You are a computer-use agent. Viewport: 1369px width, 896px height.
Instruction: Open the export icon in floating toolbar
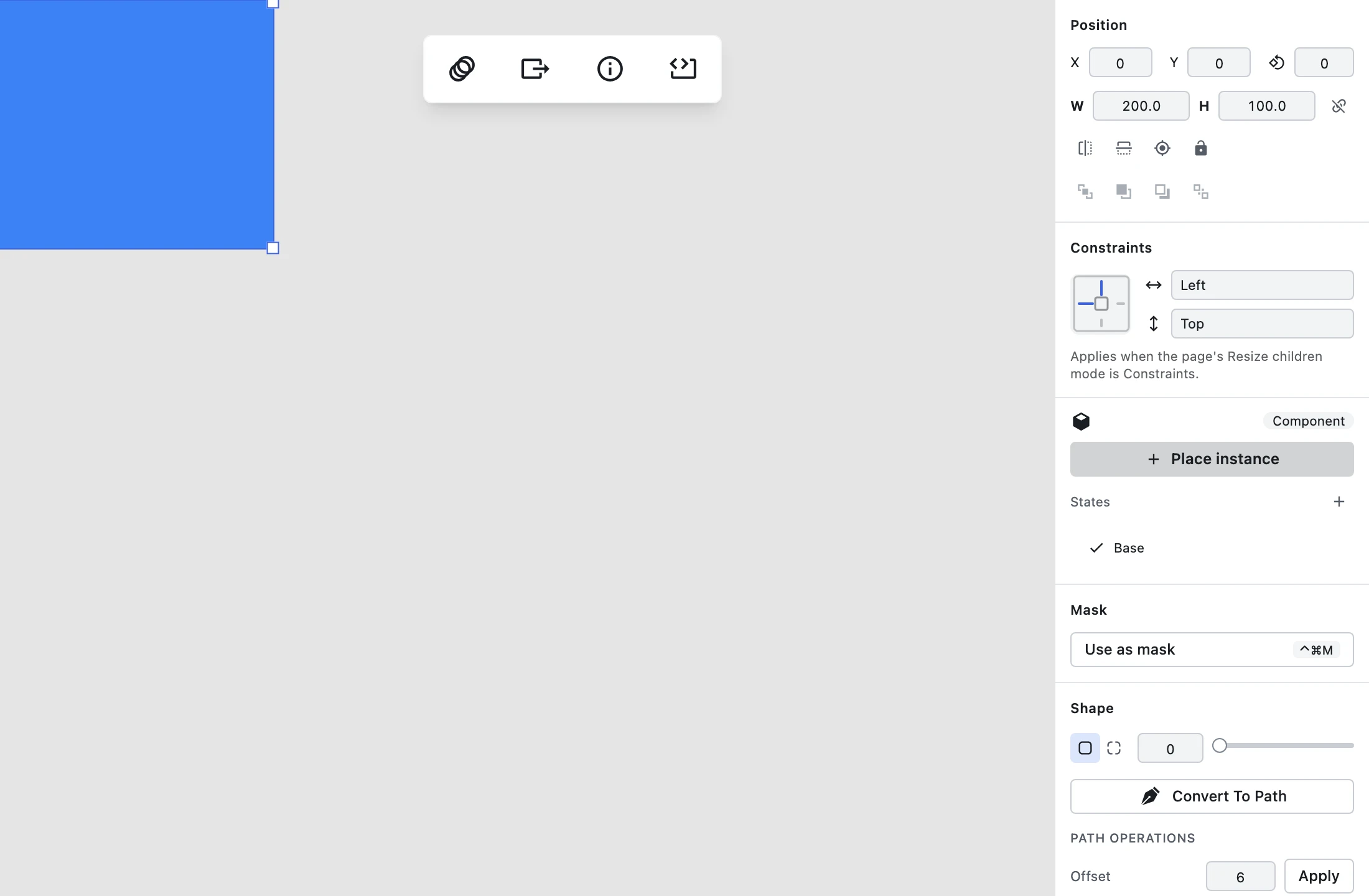(535, 68)
